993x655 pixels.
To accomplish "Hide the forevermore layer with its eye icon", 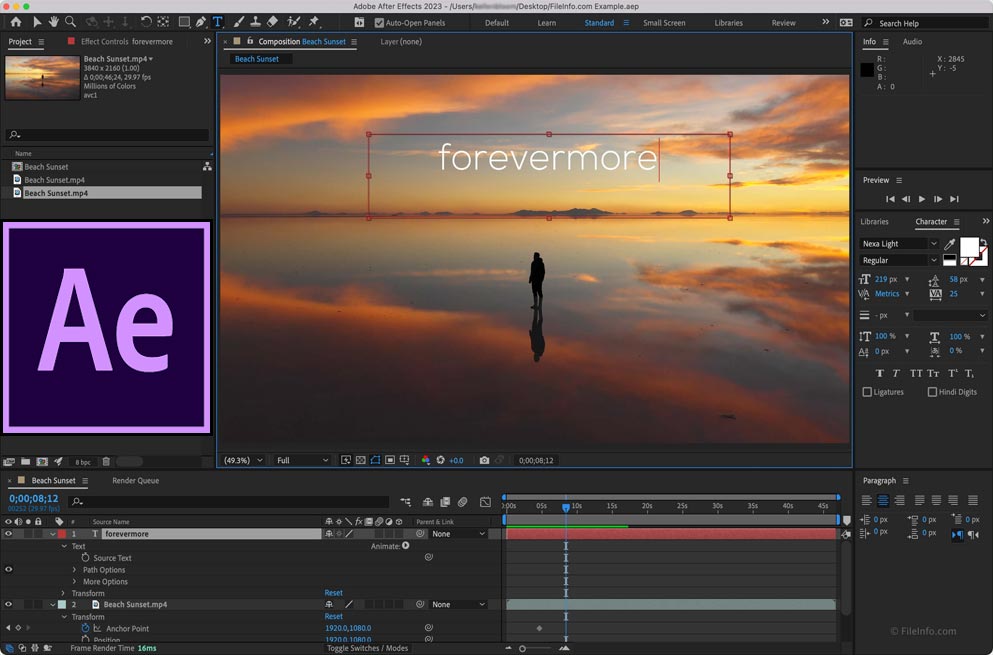I will (8, 534).
